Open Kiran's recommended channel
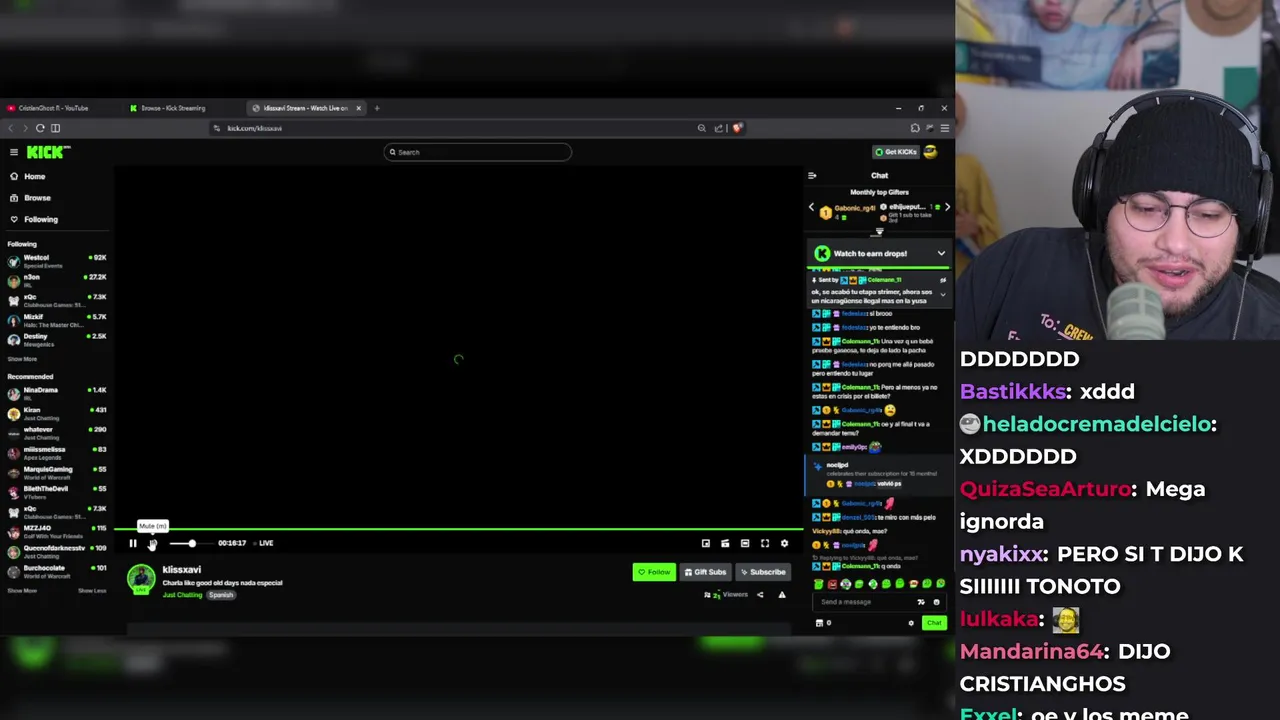This screenshot has width=1280, height=720. (x=57, y=413)
